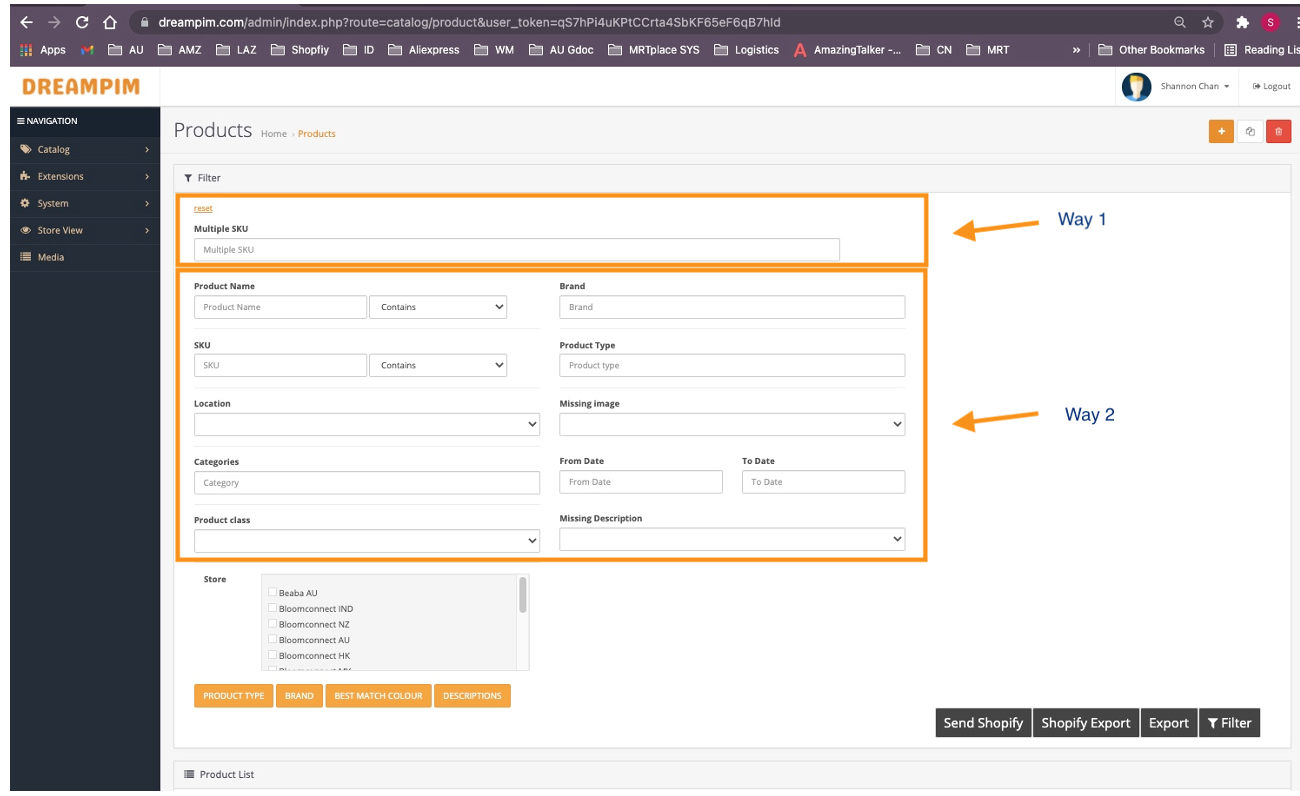Click the Store list scrollbar
This screenshot has height=796, width=1300.
523,594
